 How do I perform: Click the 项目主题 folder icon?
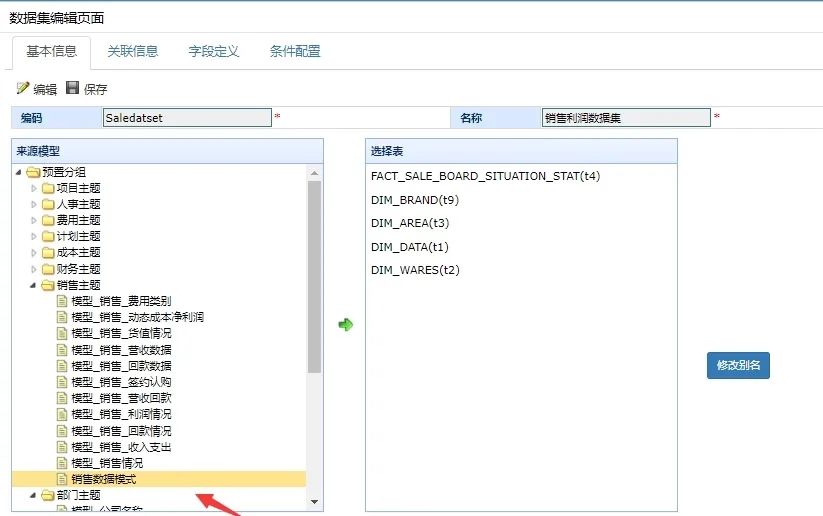(x=48, y=188)
